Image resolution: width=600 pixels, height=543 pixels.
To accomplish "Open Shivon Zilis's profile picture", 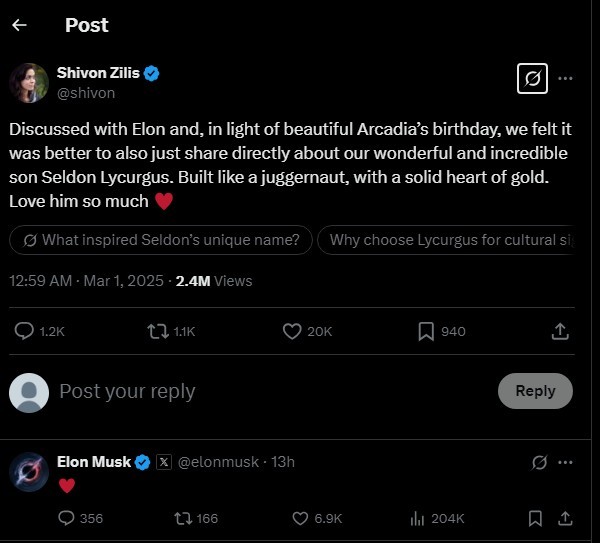I will coord(29,83).
